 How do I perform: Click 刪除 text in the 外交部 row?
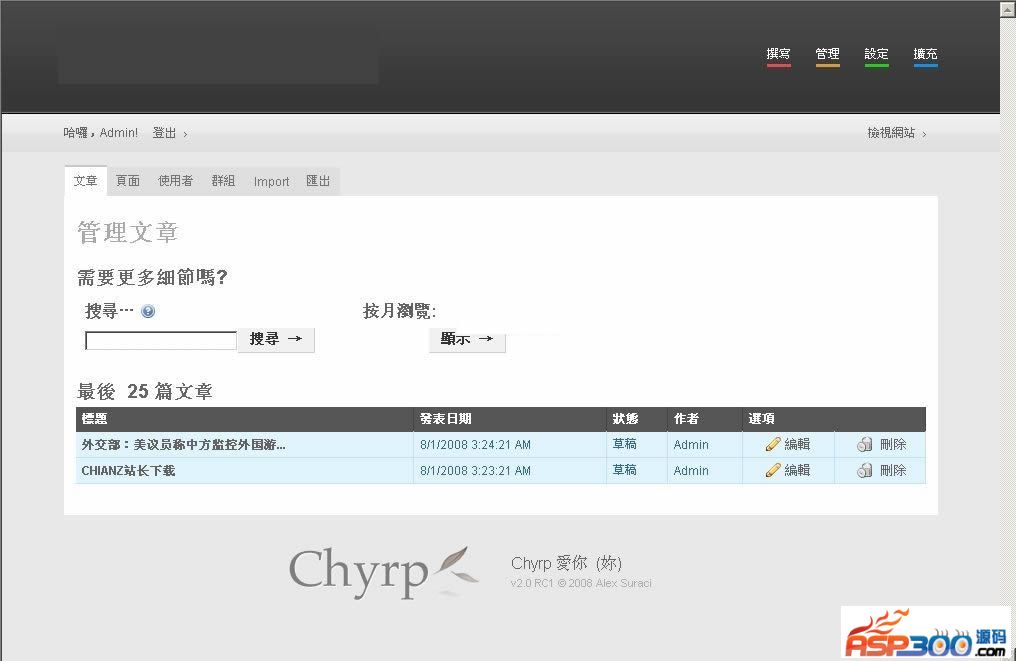pyautogui.click(x=893, y=444)
